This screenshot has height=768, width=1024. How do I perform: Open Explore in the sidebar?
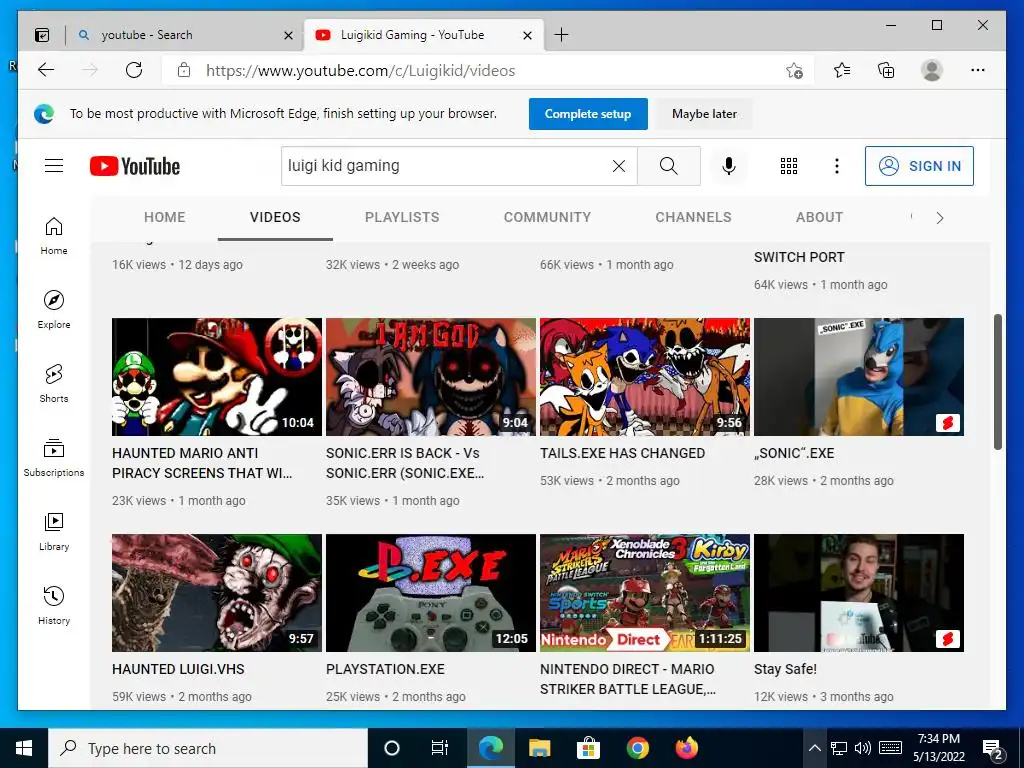[x=54, y=310]
